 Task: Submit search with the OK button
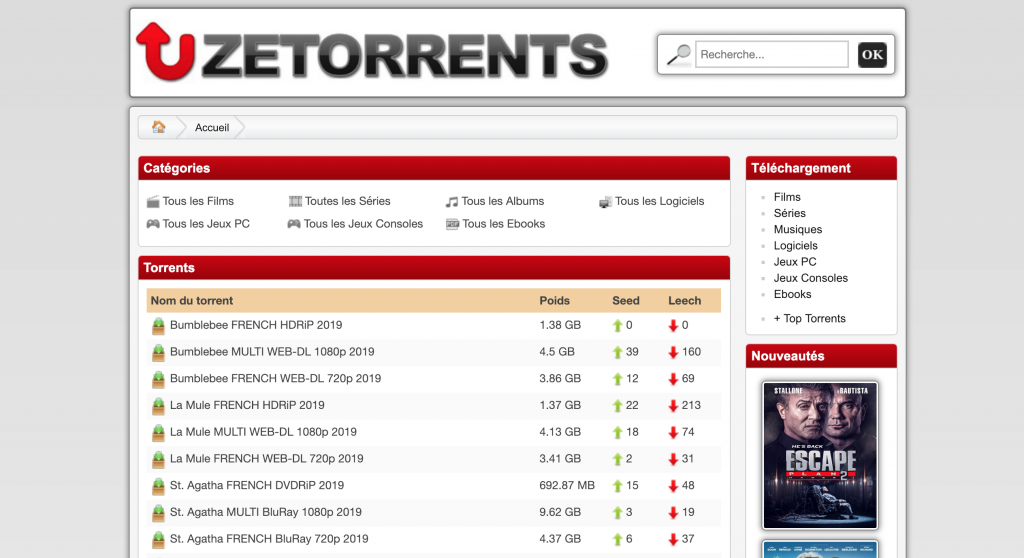(x=872, y=54)
